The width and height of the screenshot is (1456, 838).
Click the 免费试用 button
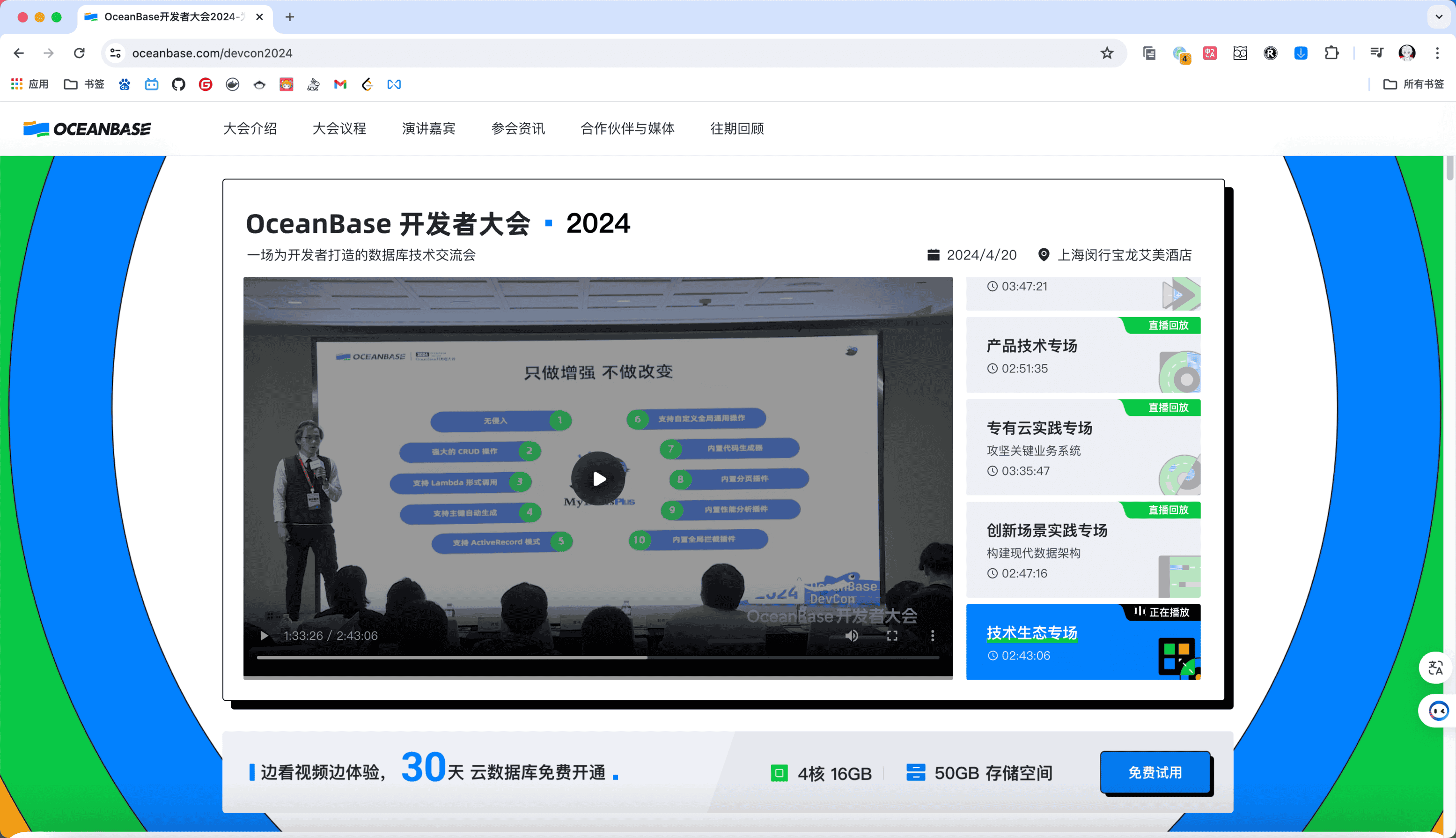[1155, 772]
